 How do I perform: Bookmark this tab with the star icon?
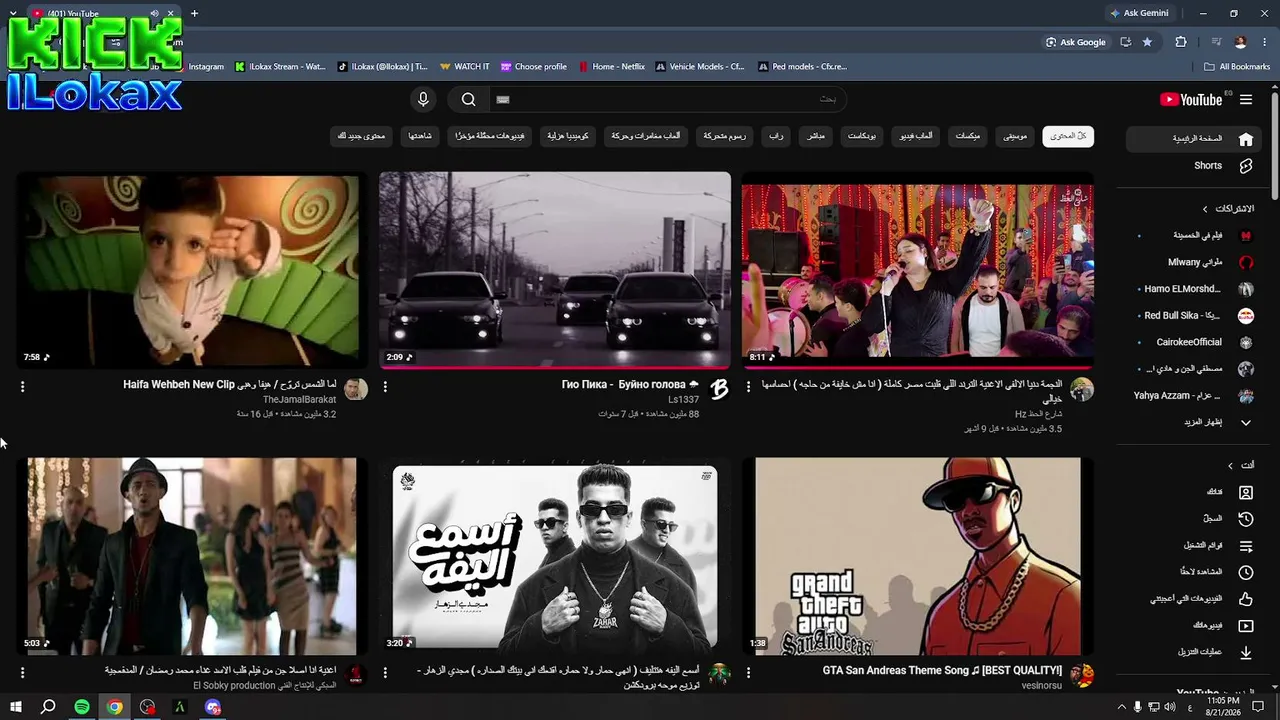pos(1147,42)
